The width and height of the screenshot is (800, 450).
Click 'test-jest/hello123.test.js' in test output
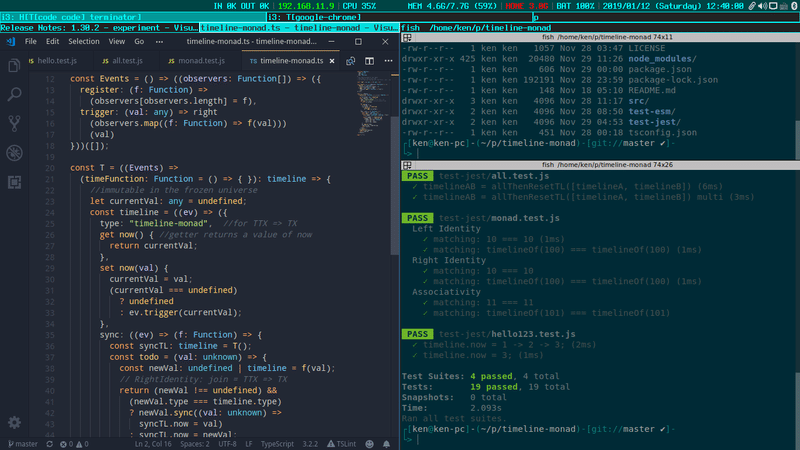(x=507, y=334)
